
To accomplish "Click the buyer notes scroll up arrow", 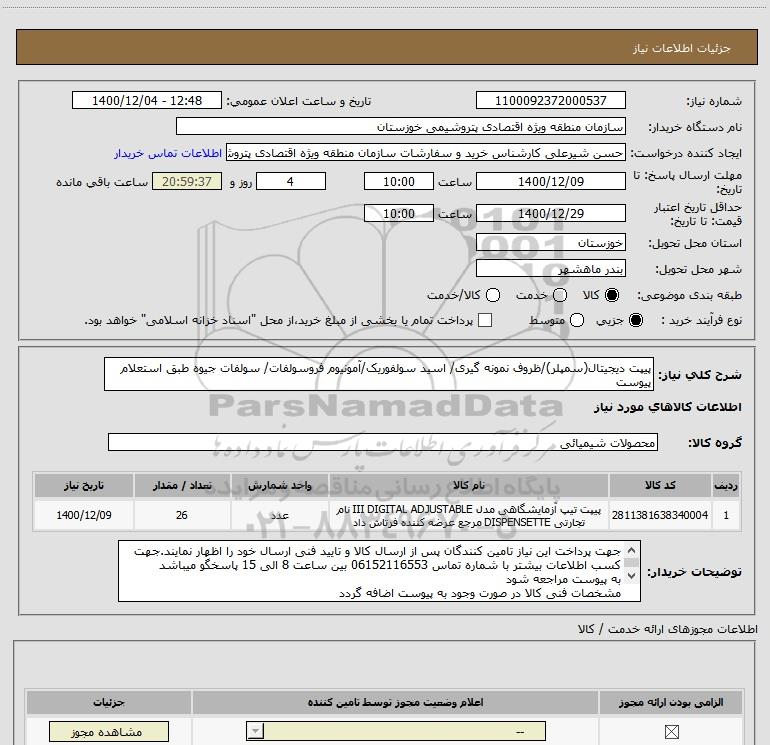I will pyautogui.click(x=632, y=550).
